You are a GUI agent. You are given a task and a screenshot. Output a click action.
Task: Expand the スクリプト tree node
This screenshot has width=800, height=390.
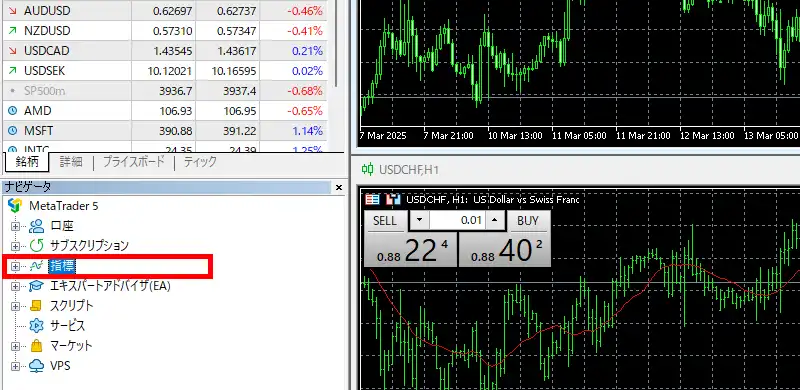[15, 306]
